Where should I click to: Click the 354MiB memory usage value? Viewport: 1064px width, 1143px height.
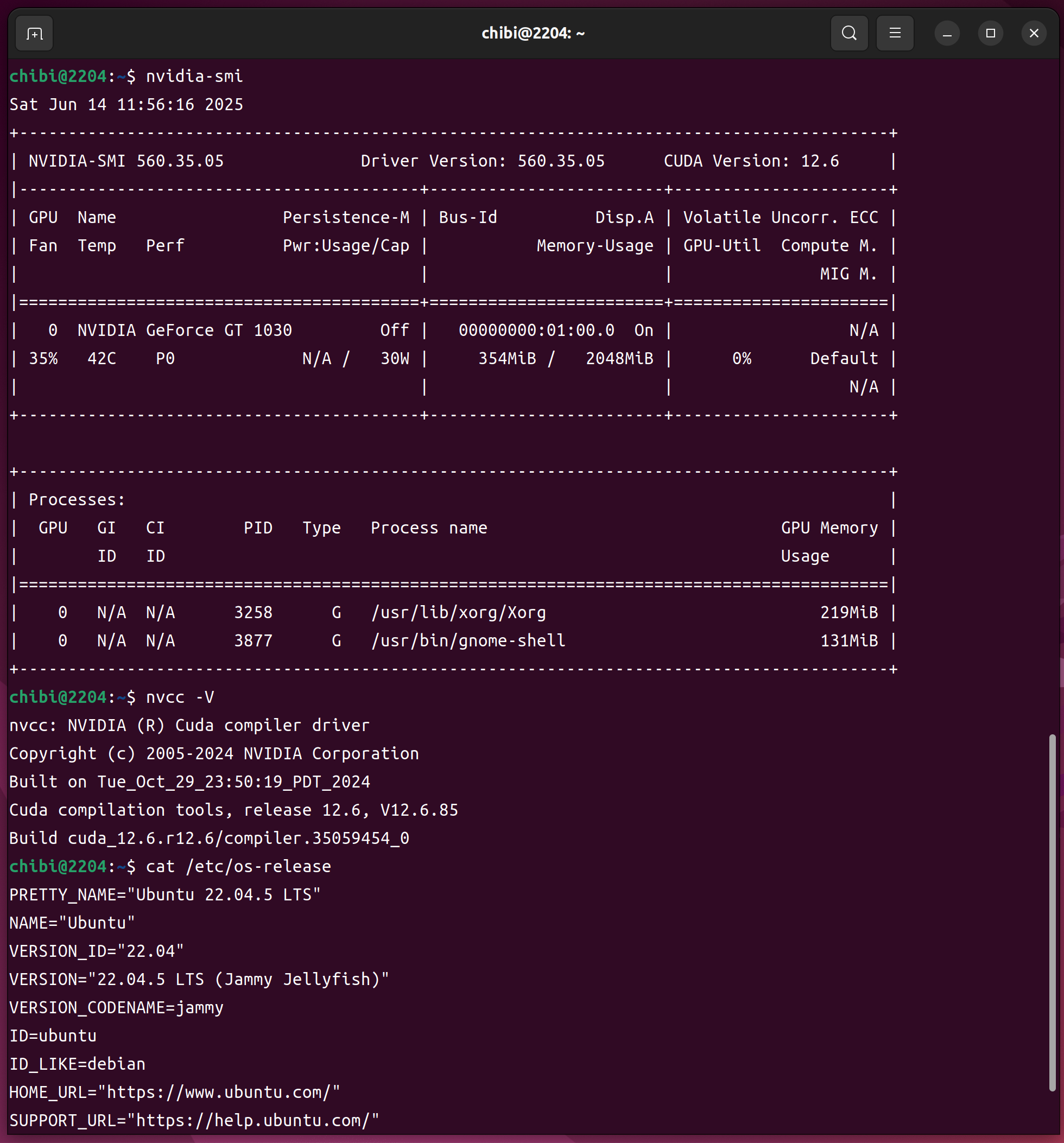pyautogui.click(x=506, y=359)
